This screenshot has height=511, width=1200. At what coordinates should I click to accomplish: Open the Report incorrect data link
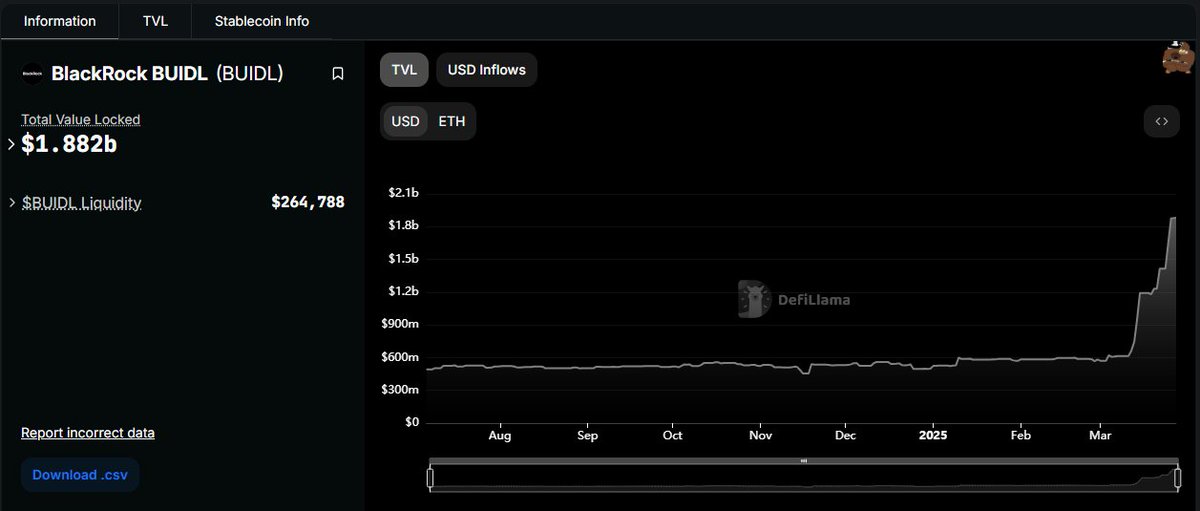coord(88,433)
